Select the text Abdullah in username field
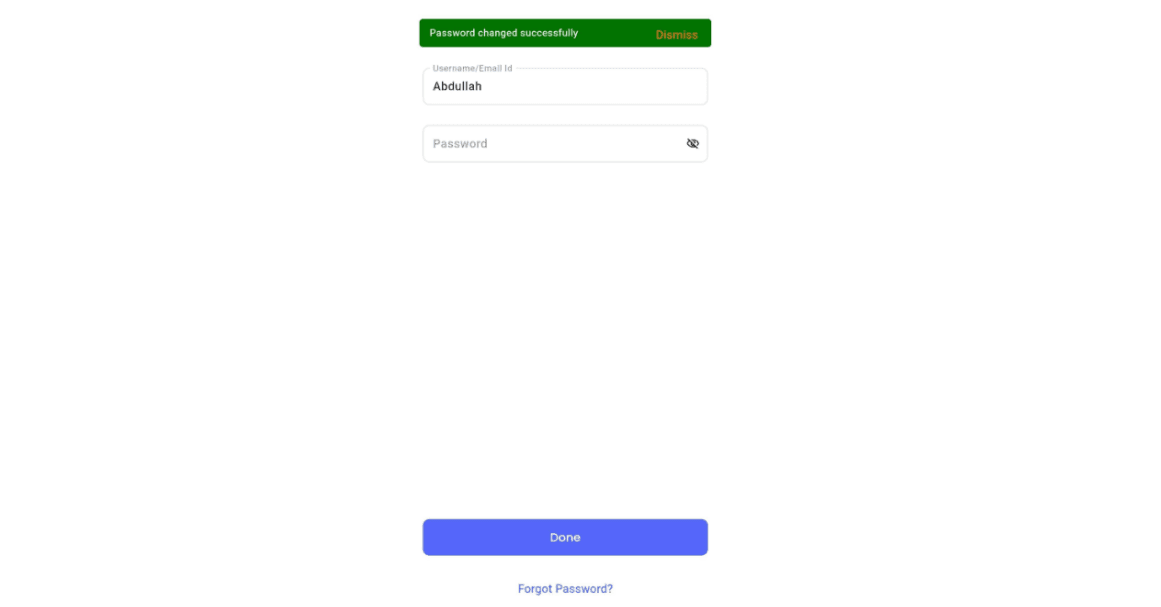This screenshot has height=607, width=1161. click(x=457, y=87)
